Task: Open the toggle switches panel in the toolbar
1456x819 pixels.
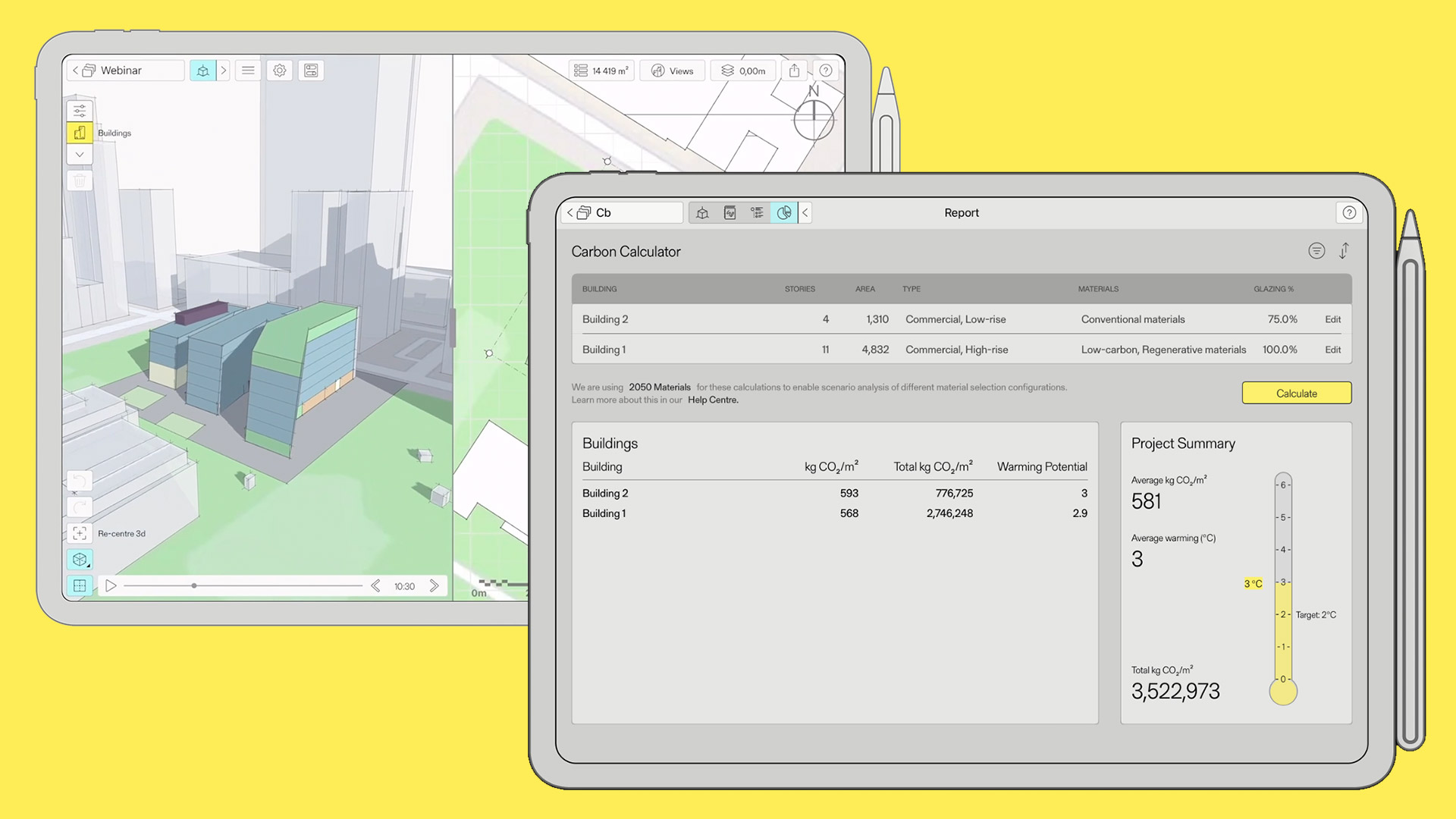Action: click(x=311, y=71)
